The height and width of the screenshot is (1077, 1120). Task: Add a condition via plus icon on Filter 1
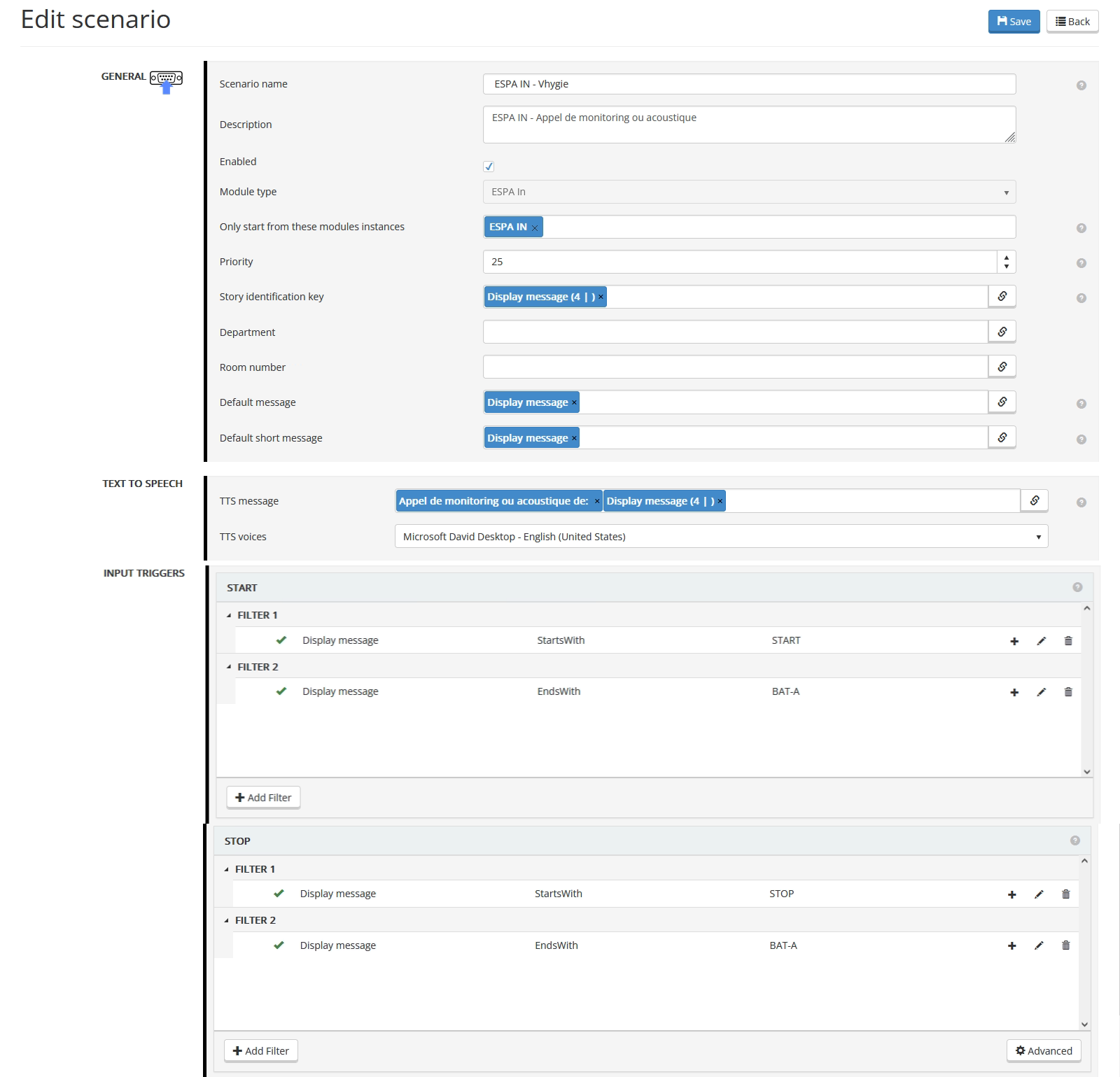coord(1014,640)
